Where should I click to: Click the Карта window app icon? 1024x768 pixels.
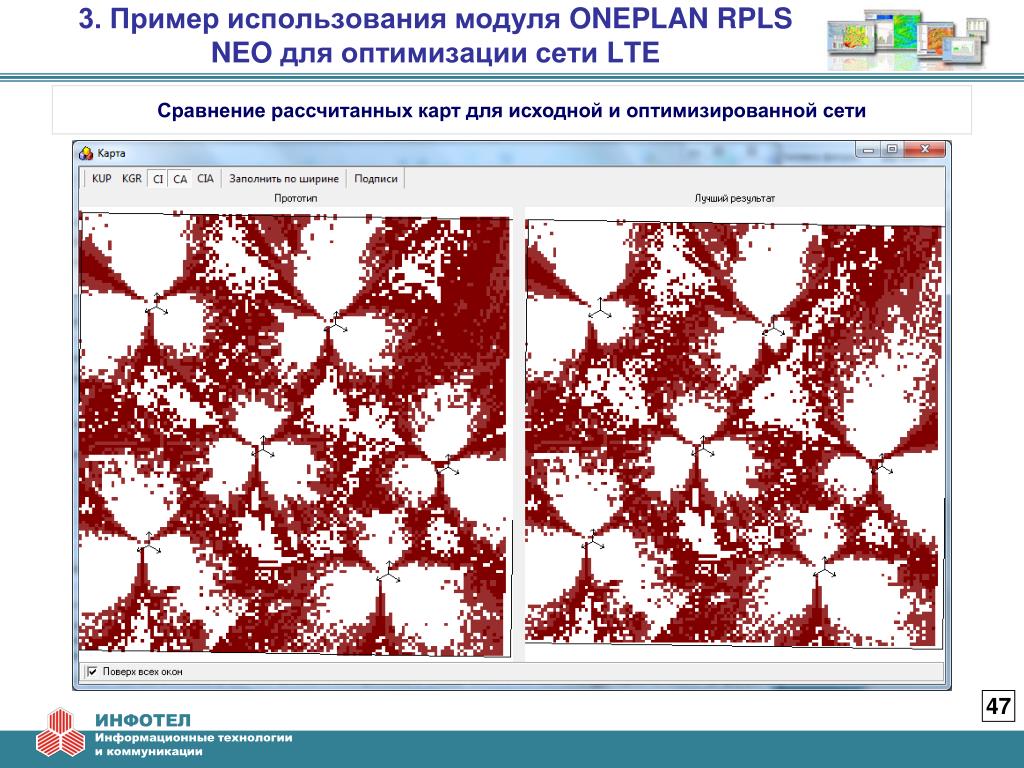pos(86,153)
